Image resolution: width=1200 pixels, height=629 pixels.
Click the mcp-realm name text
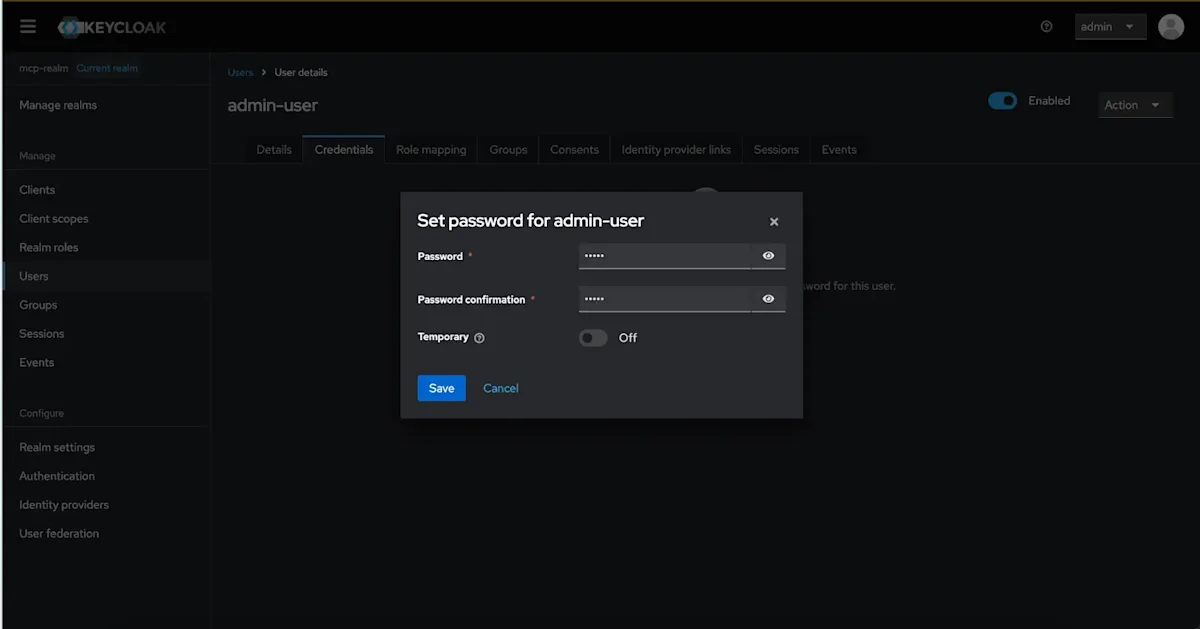pos(43,68)
